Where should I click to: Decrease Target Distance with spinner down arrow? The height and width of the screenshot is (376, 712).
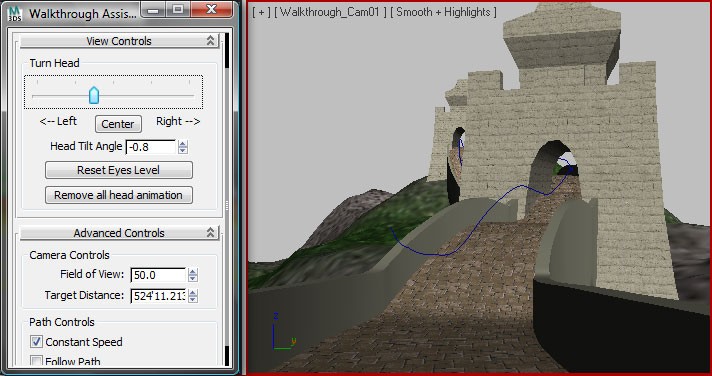pos(193,299)
